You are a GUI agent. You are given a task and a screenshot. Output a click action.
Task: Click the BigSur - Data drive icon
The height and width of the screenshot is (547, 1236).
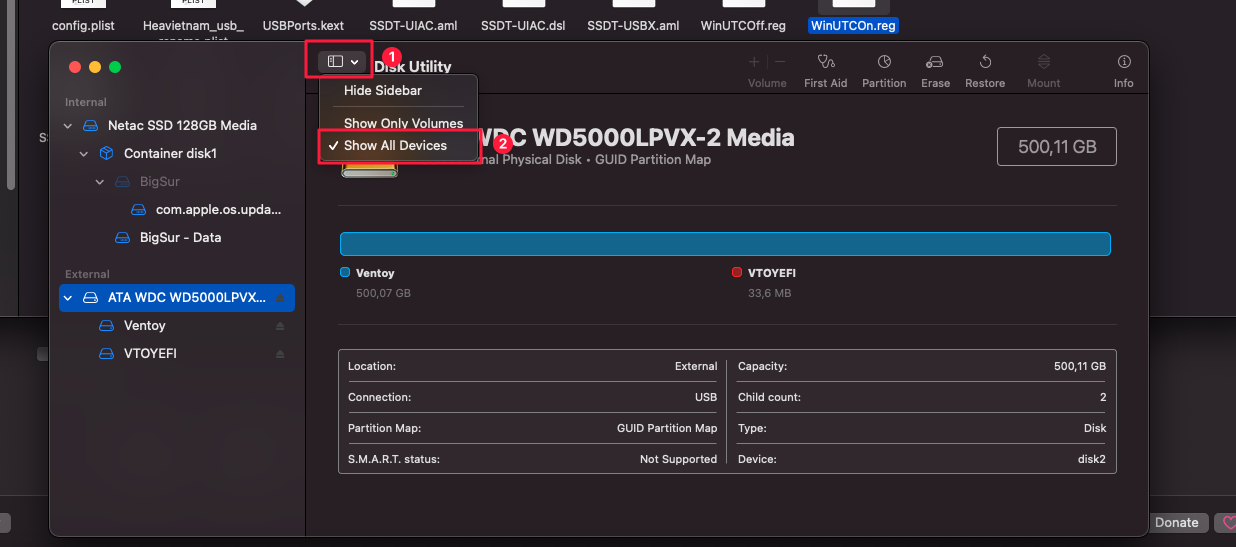(x=122, y=238)
